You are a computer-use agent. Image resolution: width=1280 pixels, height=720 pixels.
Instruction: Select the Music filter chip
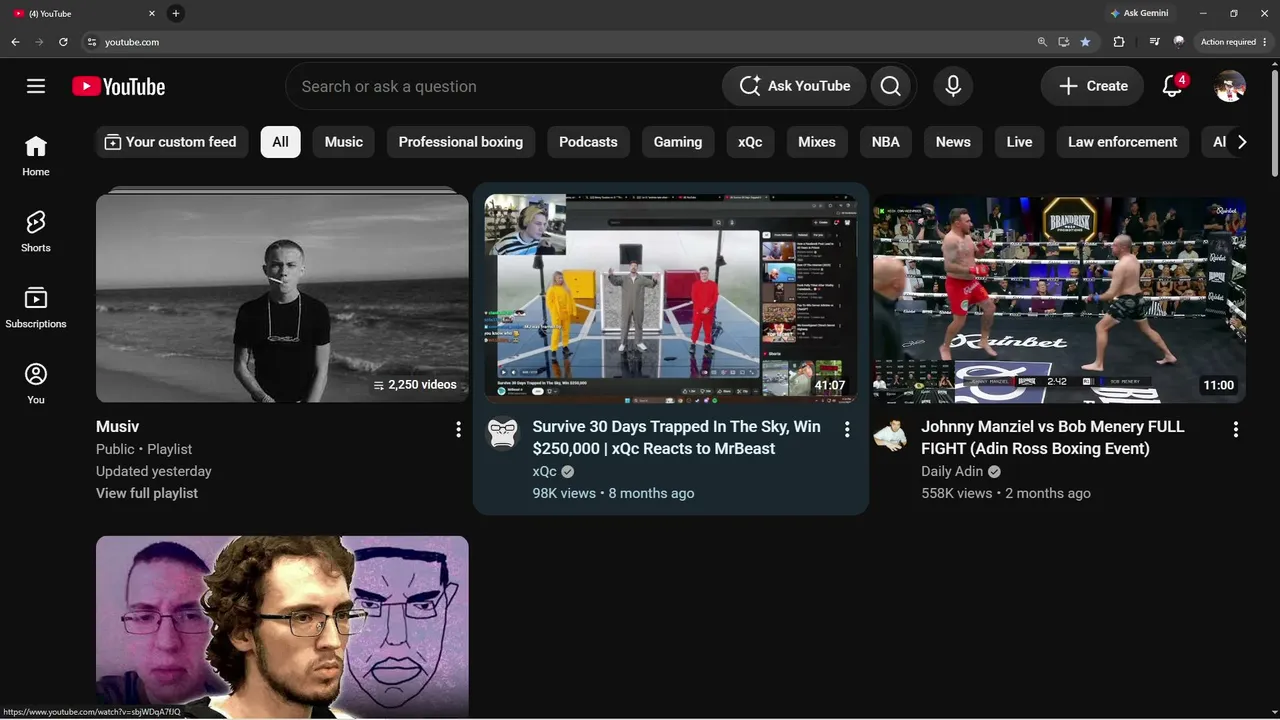click(x=344, y=142)
